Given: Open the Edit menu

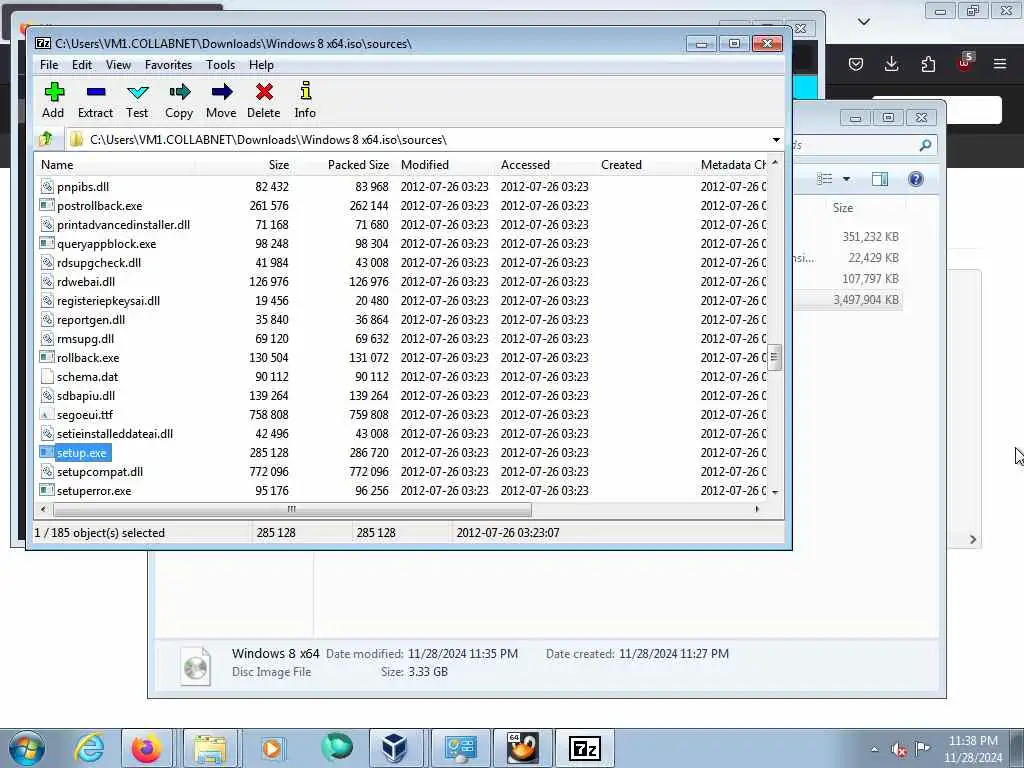Looking at the screenshot, I should [x=82, y=65].
